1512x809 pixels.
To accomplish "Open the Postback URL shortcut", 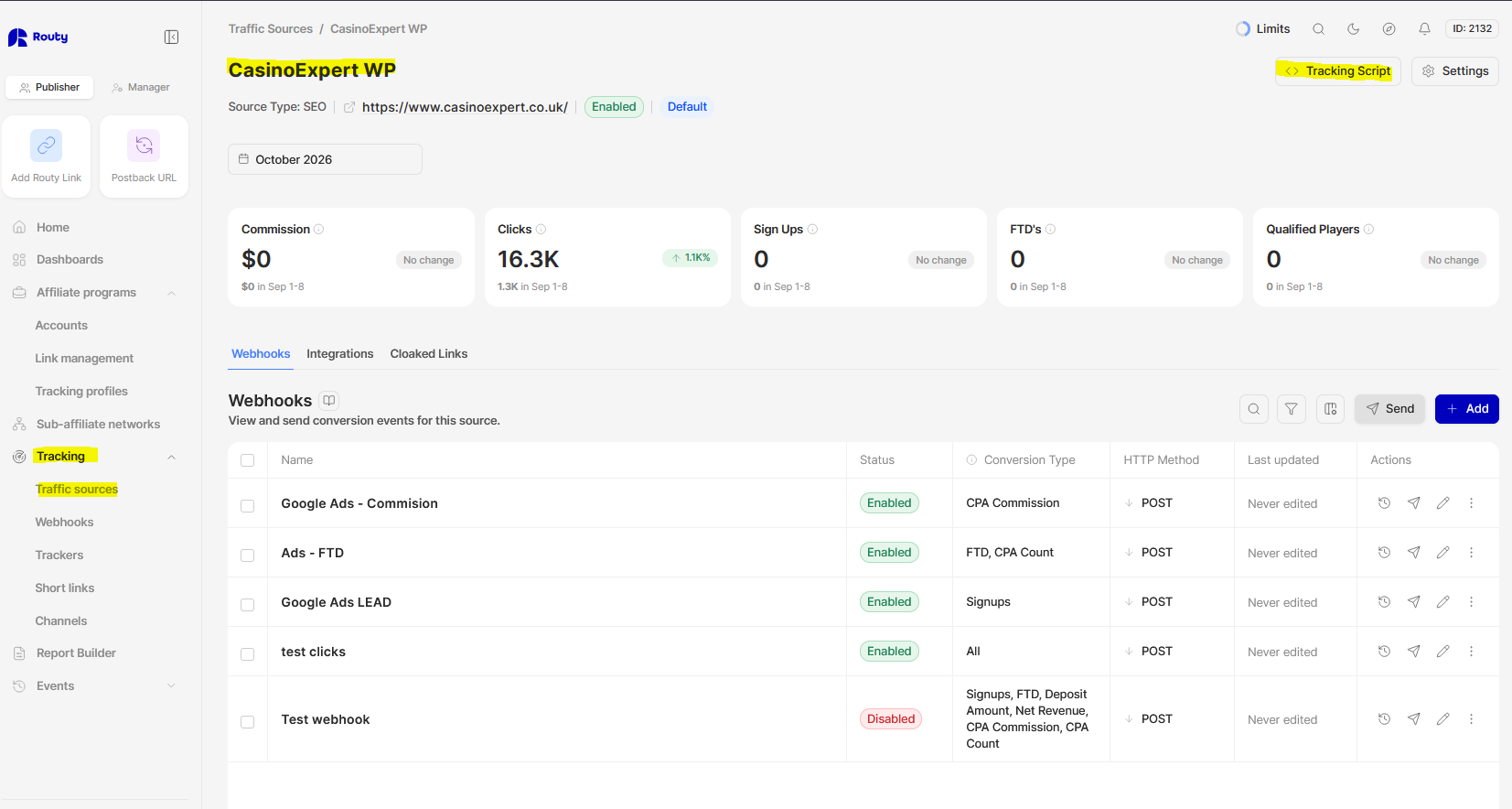I will (144, 156).
